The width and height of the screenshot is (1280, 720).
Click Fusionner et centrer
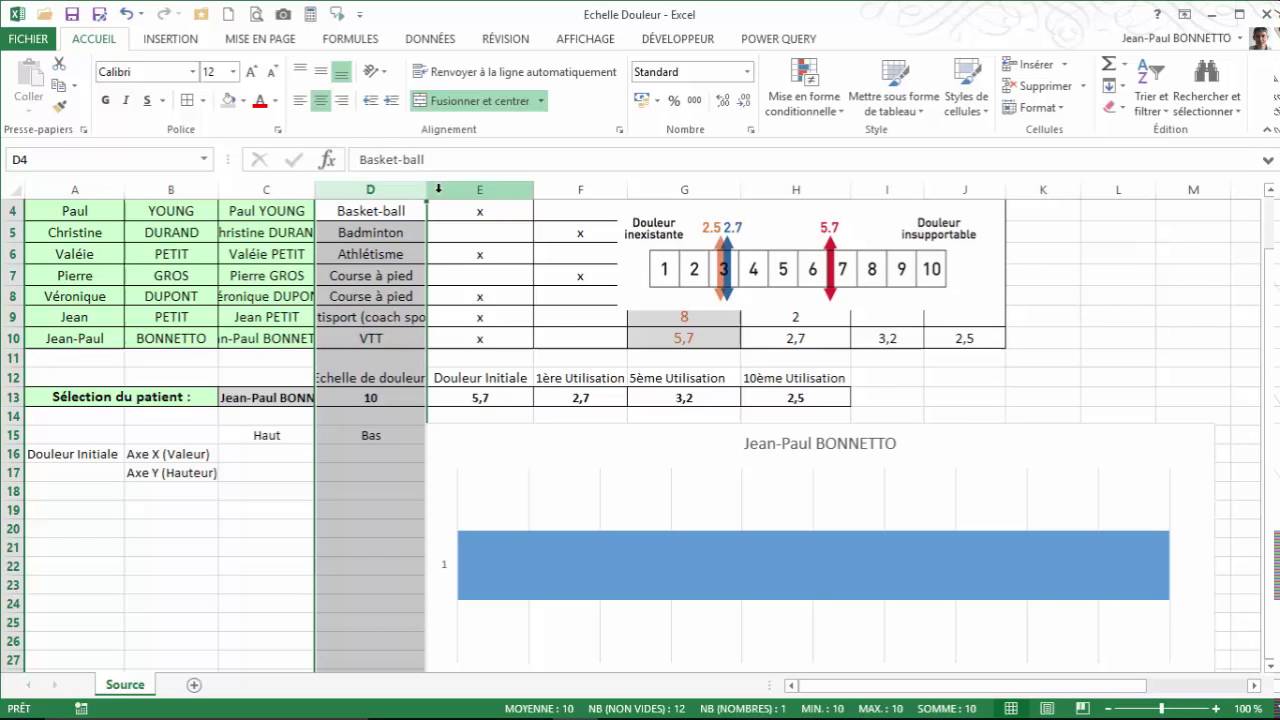click(x=472, y=101)
